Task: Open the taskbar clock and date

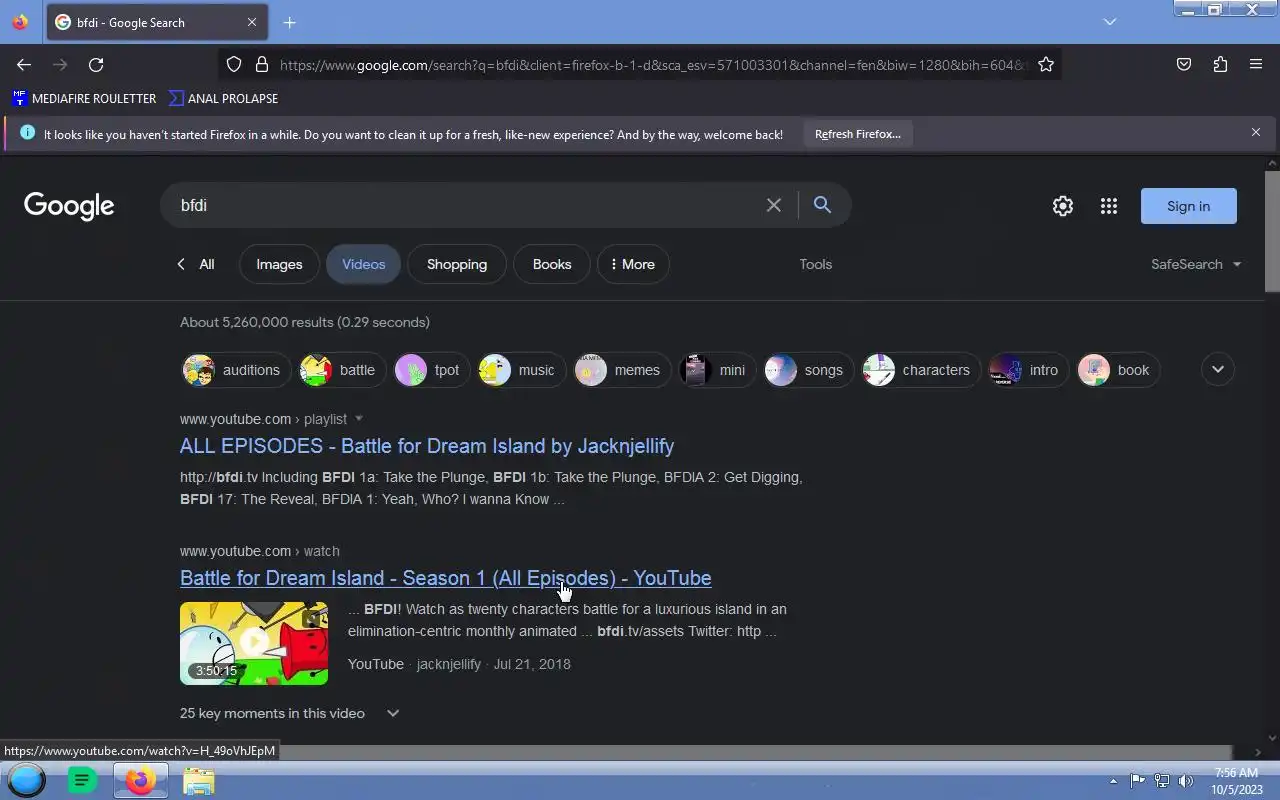Action: [x=1237, y=781]
